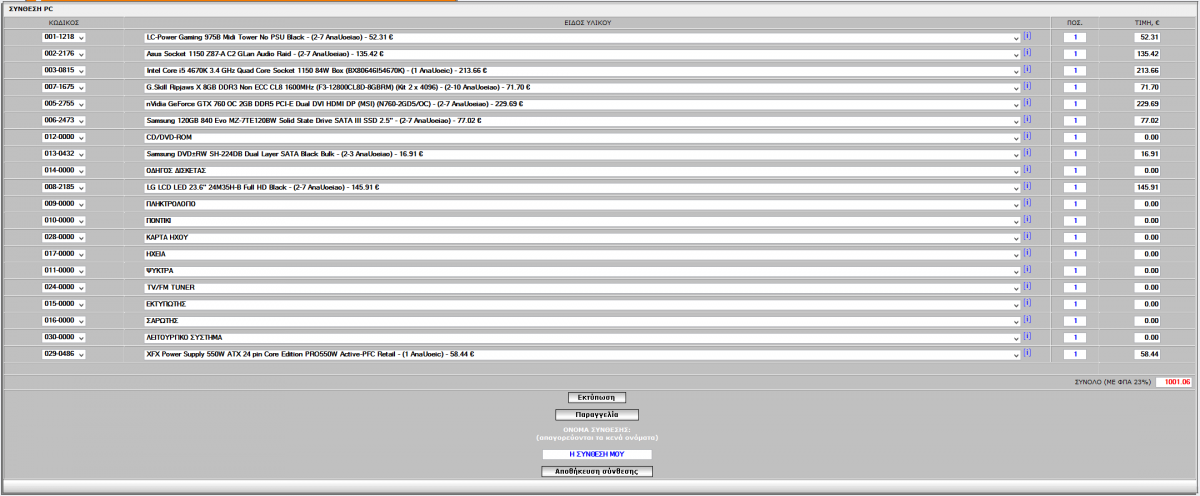Open info icon on ΕΚΤΥΠΩΤΗΣ row
The height and width of the screenshot is (496, 1200).
click(x=1026, y=303)
